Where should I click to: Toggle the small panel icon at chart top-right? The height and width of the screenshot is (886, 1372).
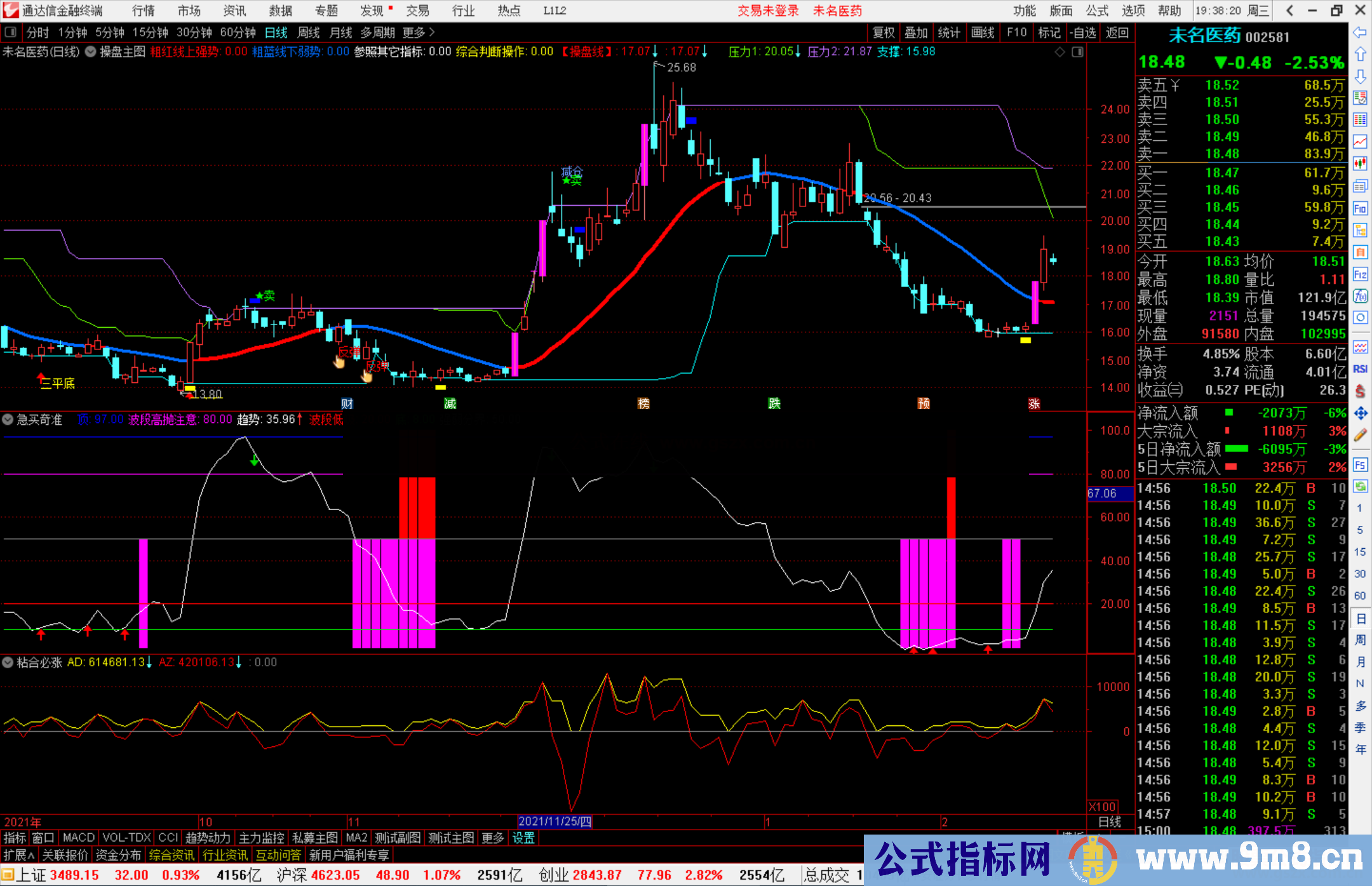pos(1077,51)
